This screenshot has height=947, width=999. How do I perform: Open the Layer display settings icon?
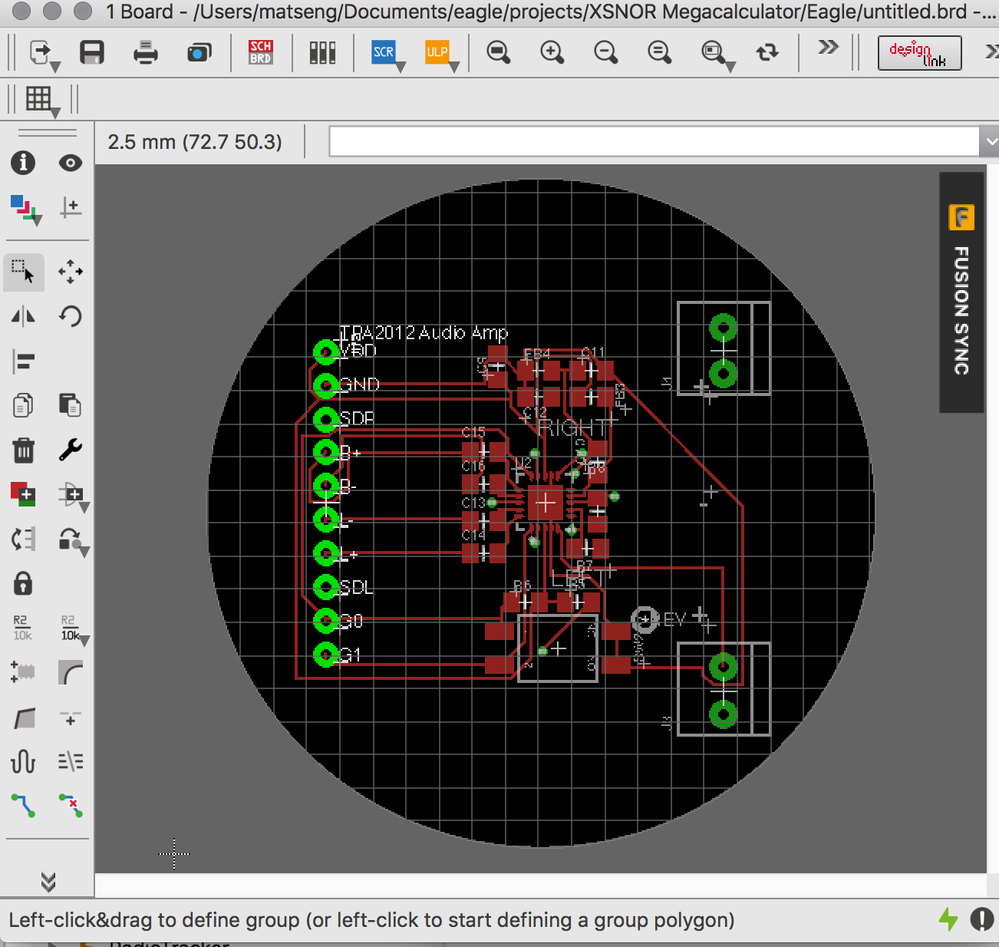(x=24, y=208)
